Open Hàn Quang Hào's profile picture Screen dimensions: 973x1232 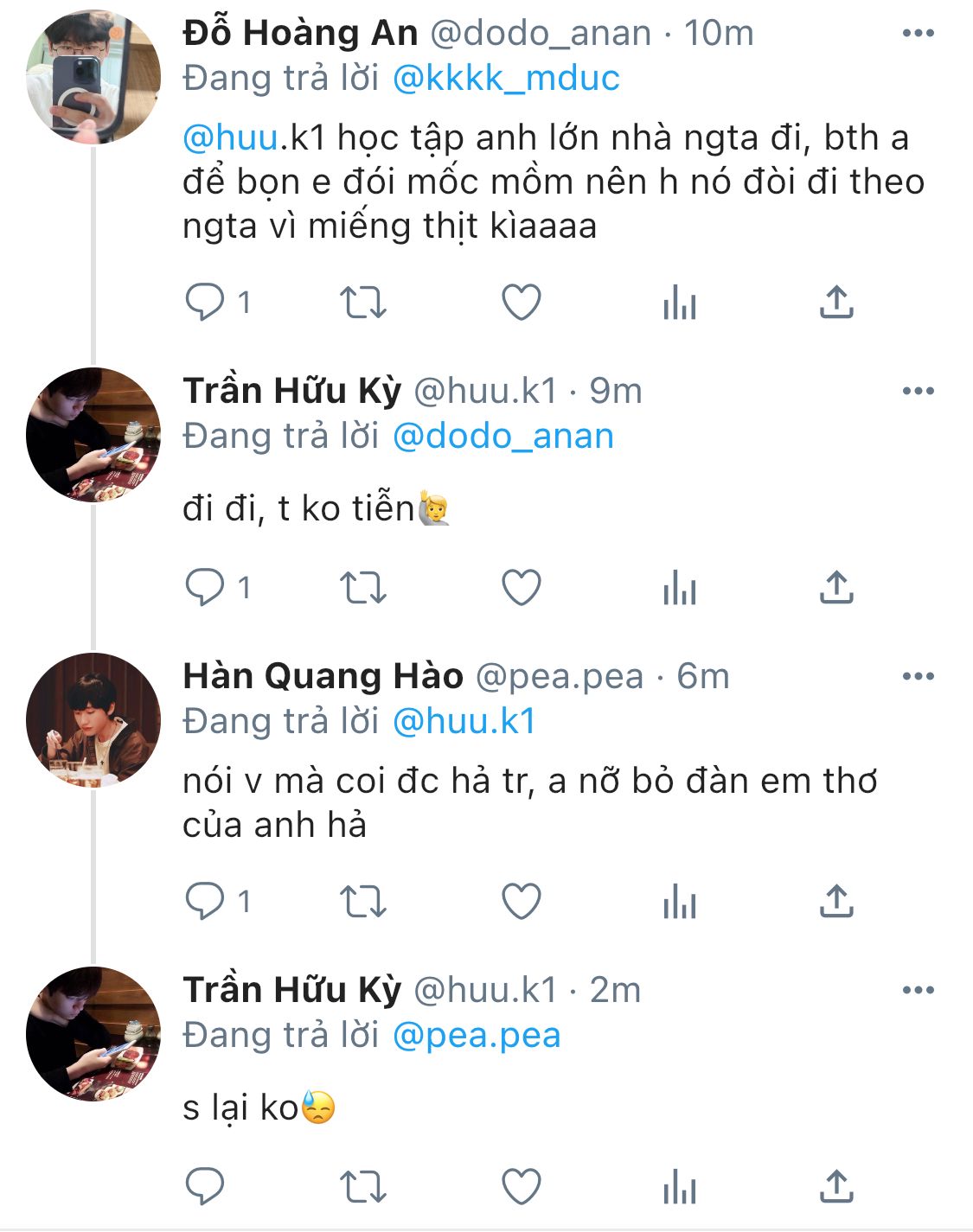[x=93, y=720]
